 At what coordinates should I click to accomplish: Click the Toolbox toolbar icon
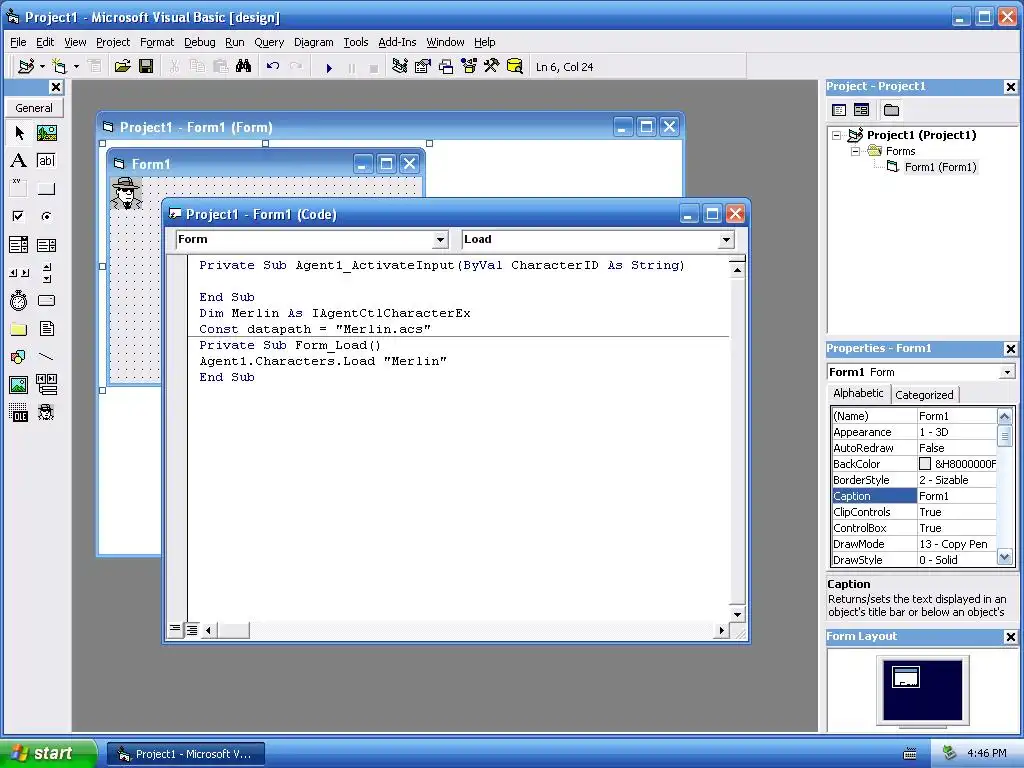coord(492,67)
